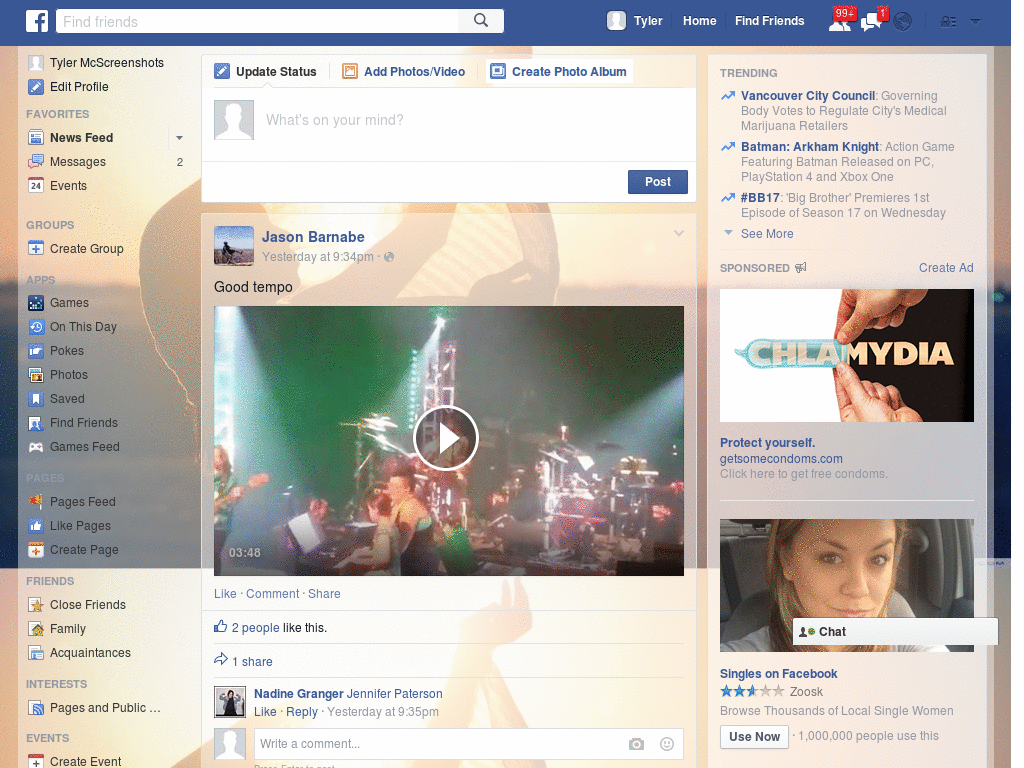Screen dimensions: 1024x768
Task: Insert an emoji in the comment box
Action: click(x=666, y=745)
